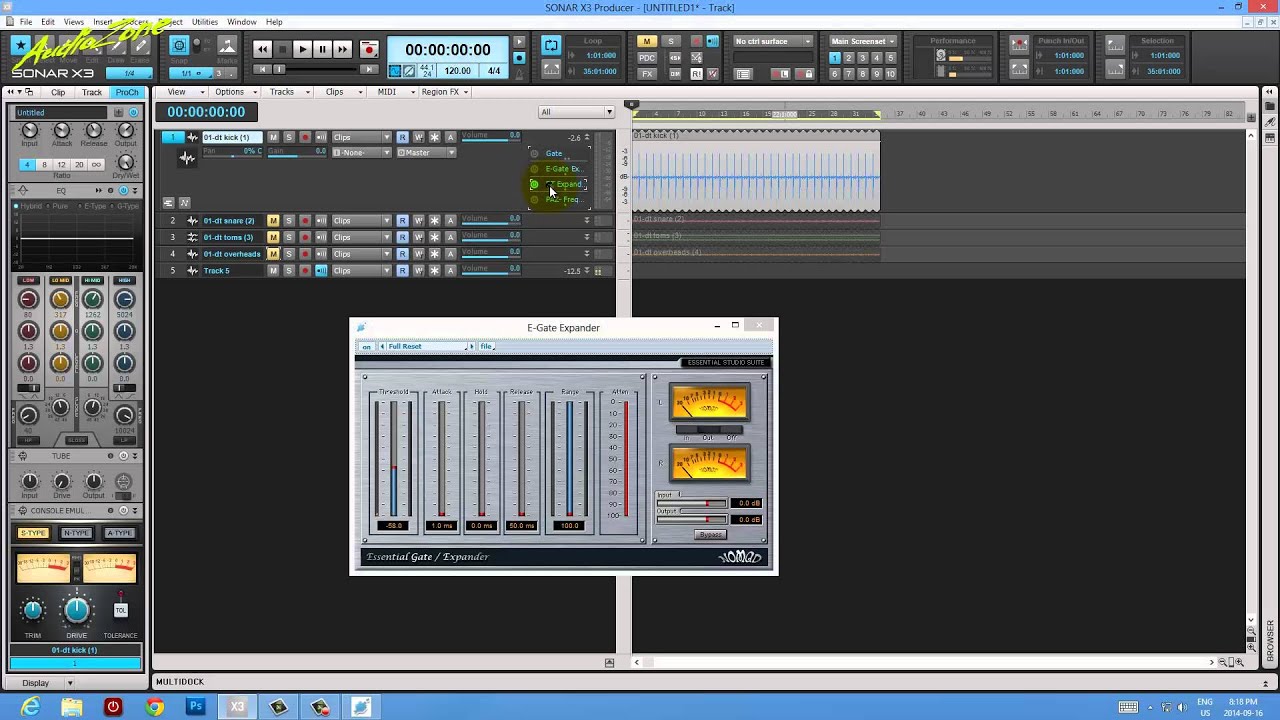The height and width of the screenshot is (720, 1280).
Task: Solo the 01-dt kick track
Action: (x=289, y=137)
